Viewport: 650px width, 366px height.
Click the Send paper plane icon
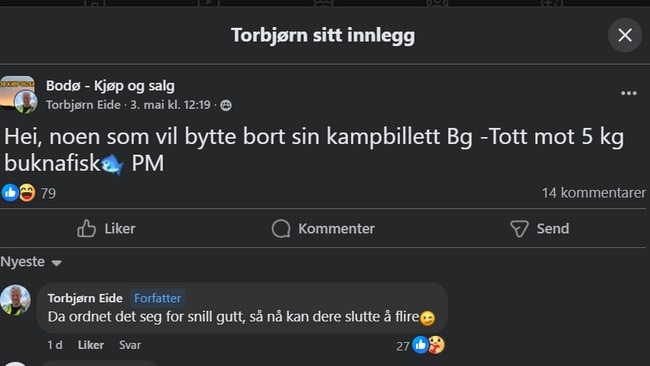(x=519, y=228)
